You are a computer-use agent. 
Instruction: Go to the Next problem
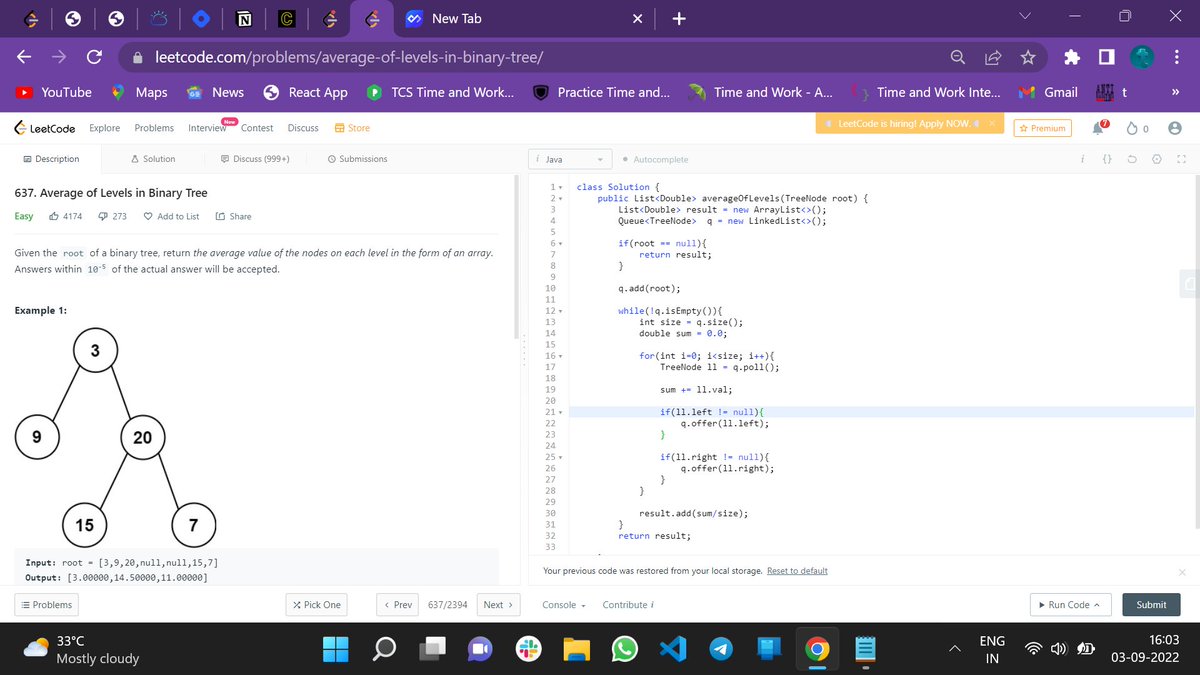[498, 605]
